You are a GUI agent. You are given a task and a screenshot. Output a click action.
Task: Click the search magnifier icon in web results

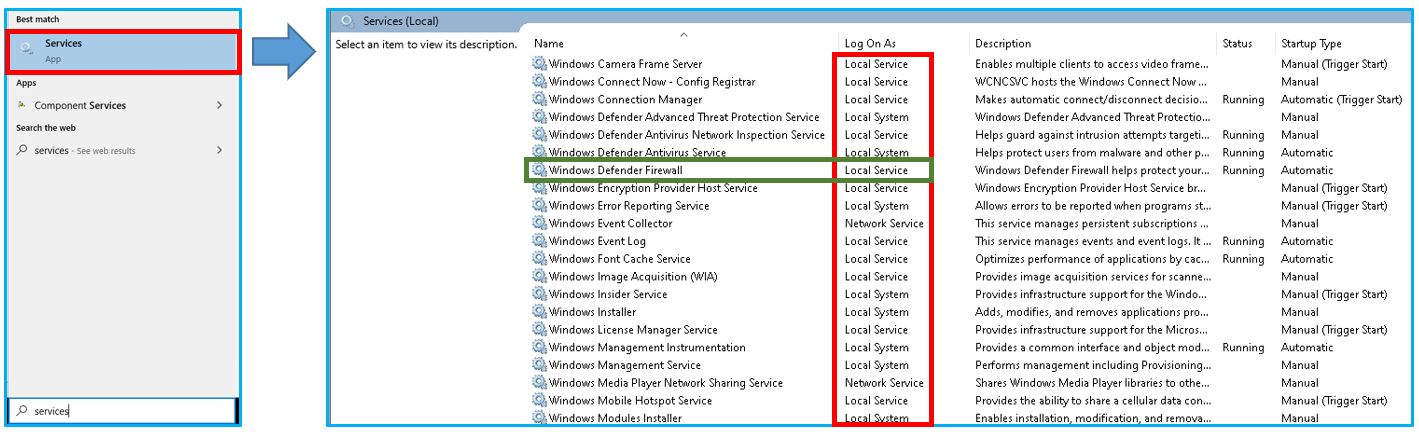[23, 150]
